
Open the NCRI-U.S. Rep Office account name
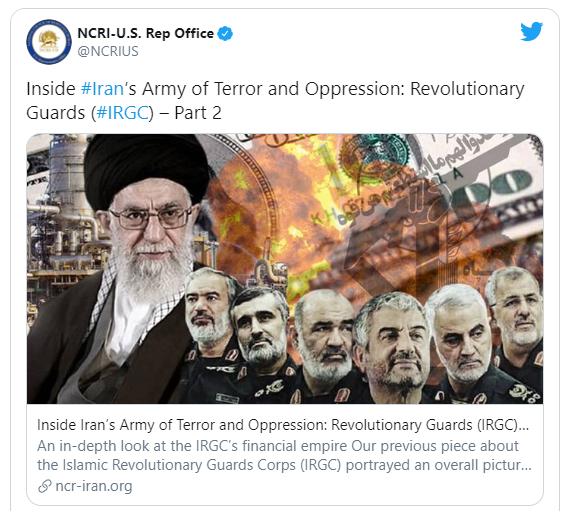(145, 33)
